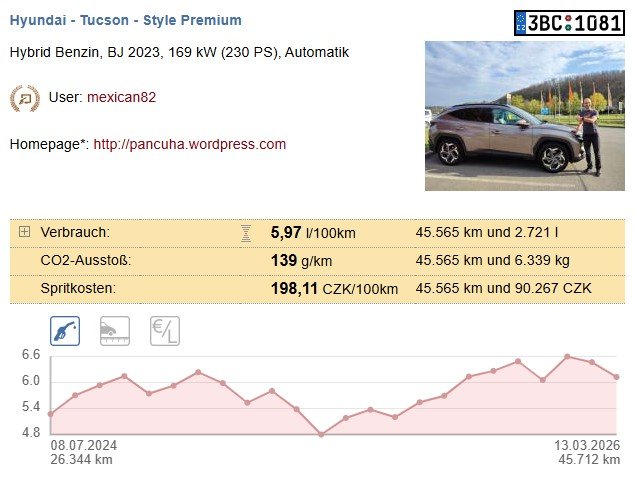This screenshot has width=635, height=492.
Task: Click the lowest point on the consumption chart
Action: click(x=321, y=434)
